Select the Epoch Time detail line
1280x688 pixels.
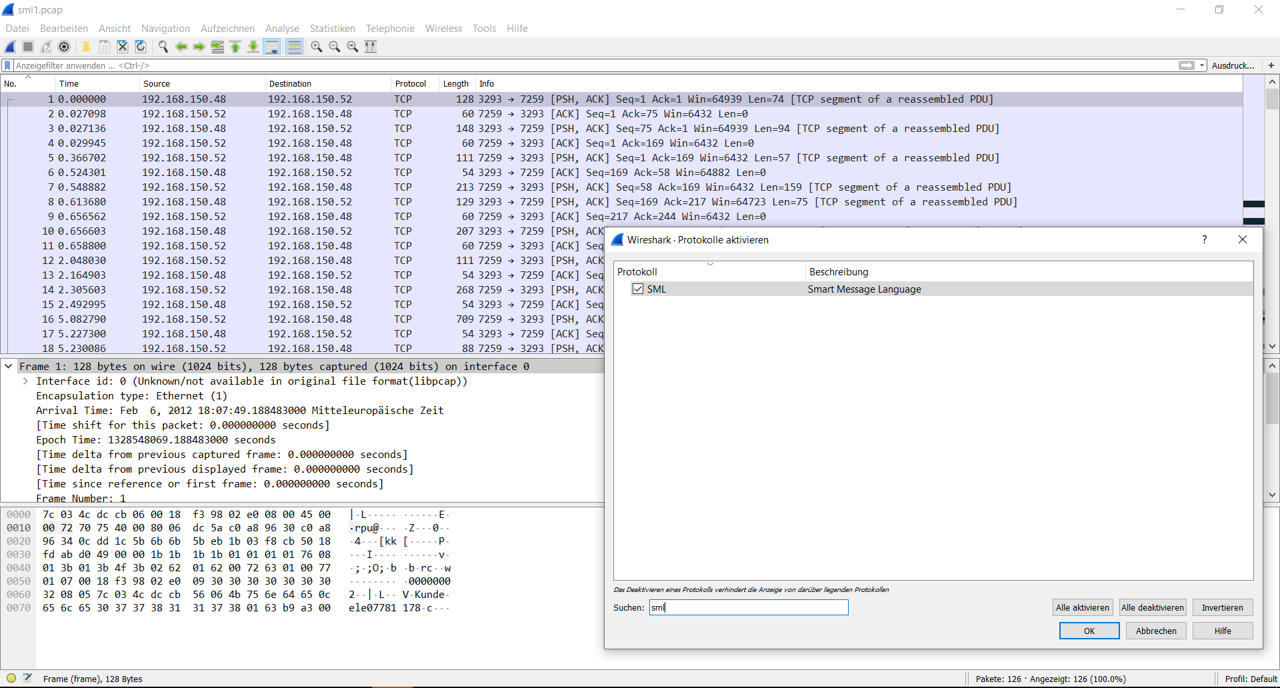tap(155, 439)
